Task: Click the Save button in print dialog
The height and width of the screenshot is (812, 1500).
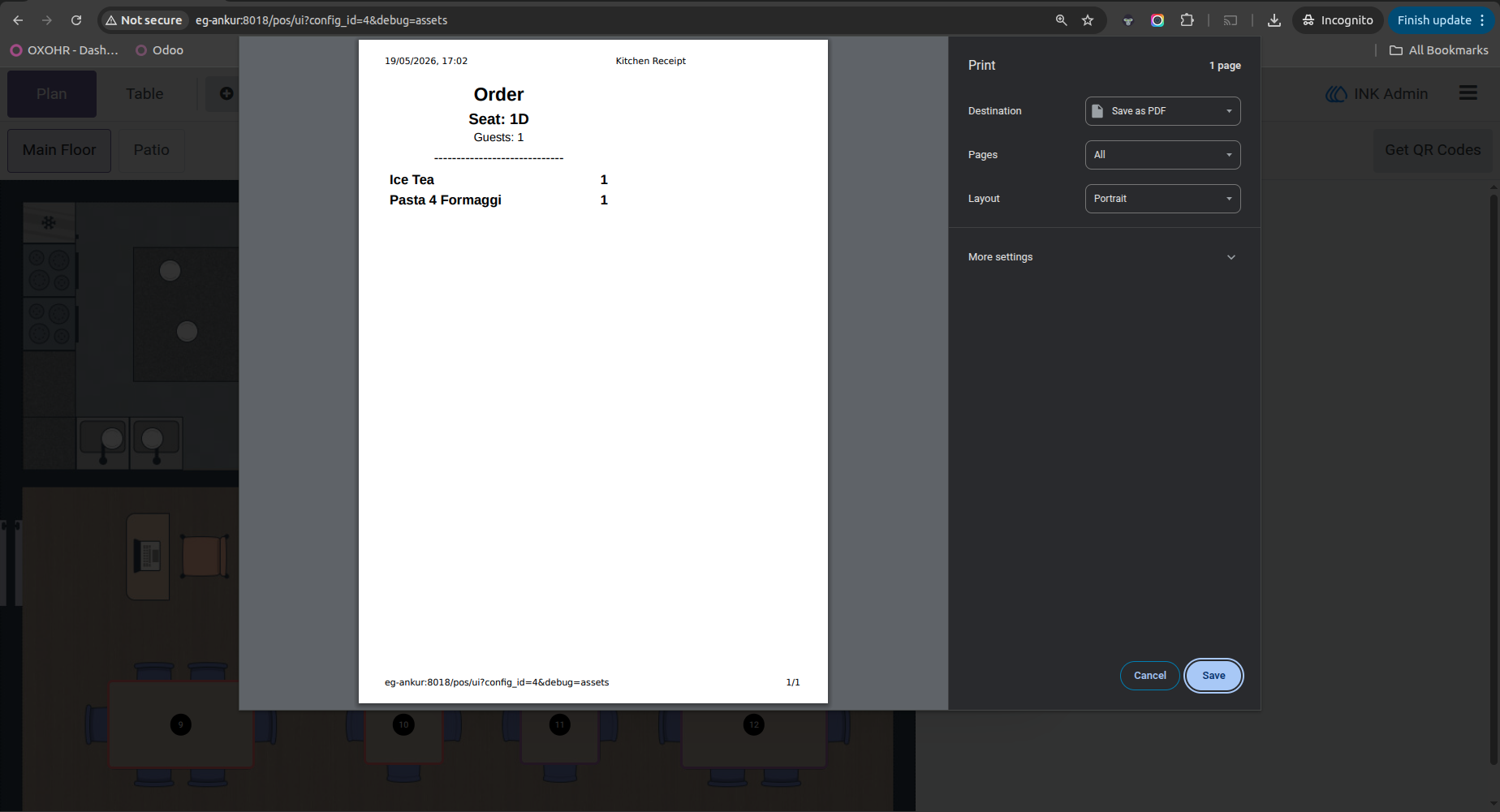Action: point(1213,676)
